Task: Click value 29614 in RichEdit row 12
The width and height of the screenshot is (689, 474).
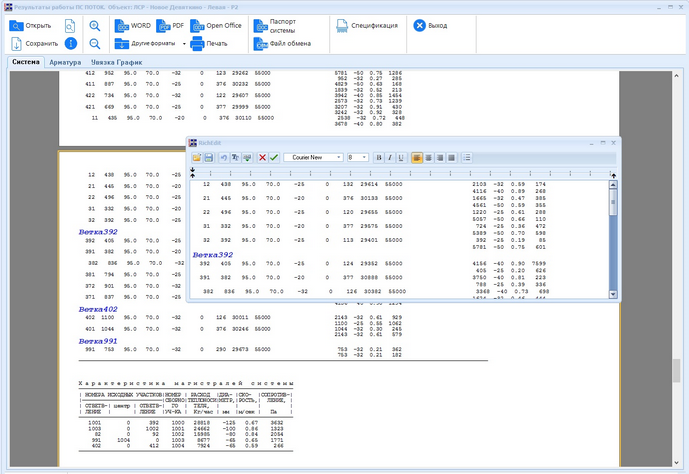Action: (x=369, y=185)
